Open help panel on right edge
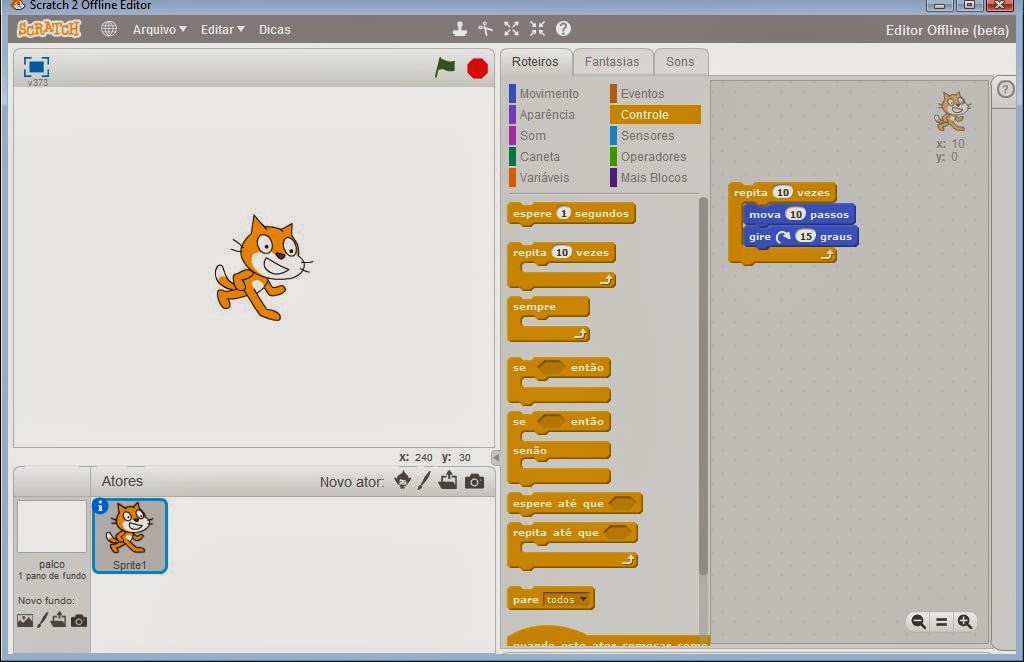This screenshot has height=662, width=1024. click(x=1005, y=89)
